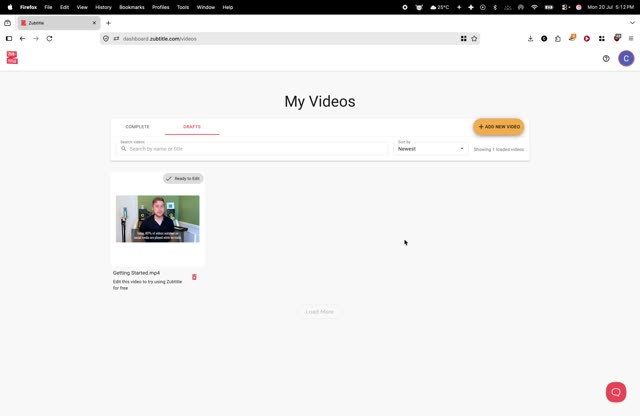Screen dimensions: 640x416
Task: Focus the Search by name or title field
Action: click(253, 149)
